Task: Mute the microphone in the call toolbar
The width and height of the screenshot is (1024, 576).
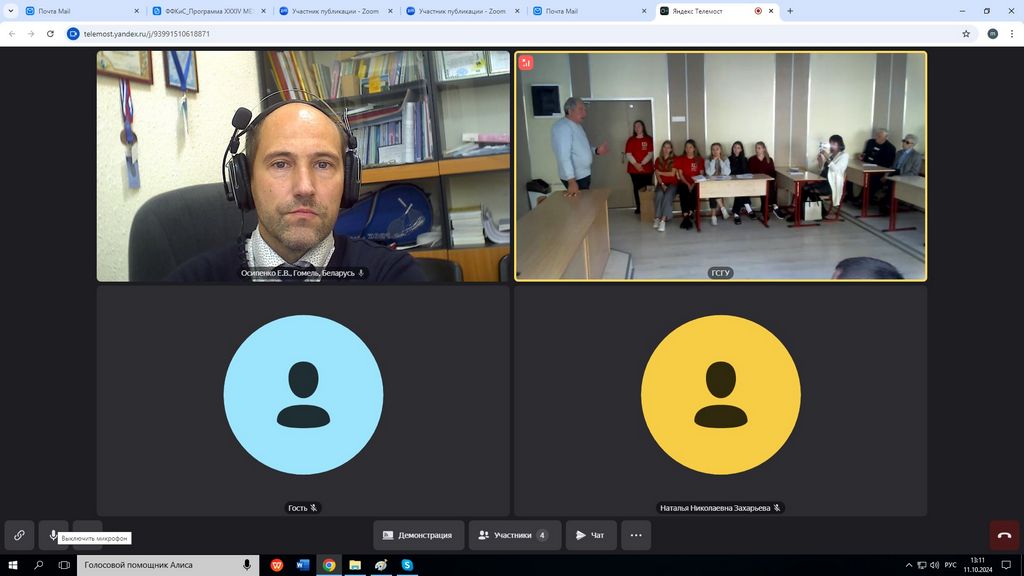Action: pyautogui.click(x=53, y=535)
